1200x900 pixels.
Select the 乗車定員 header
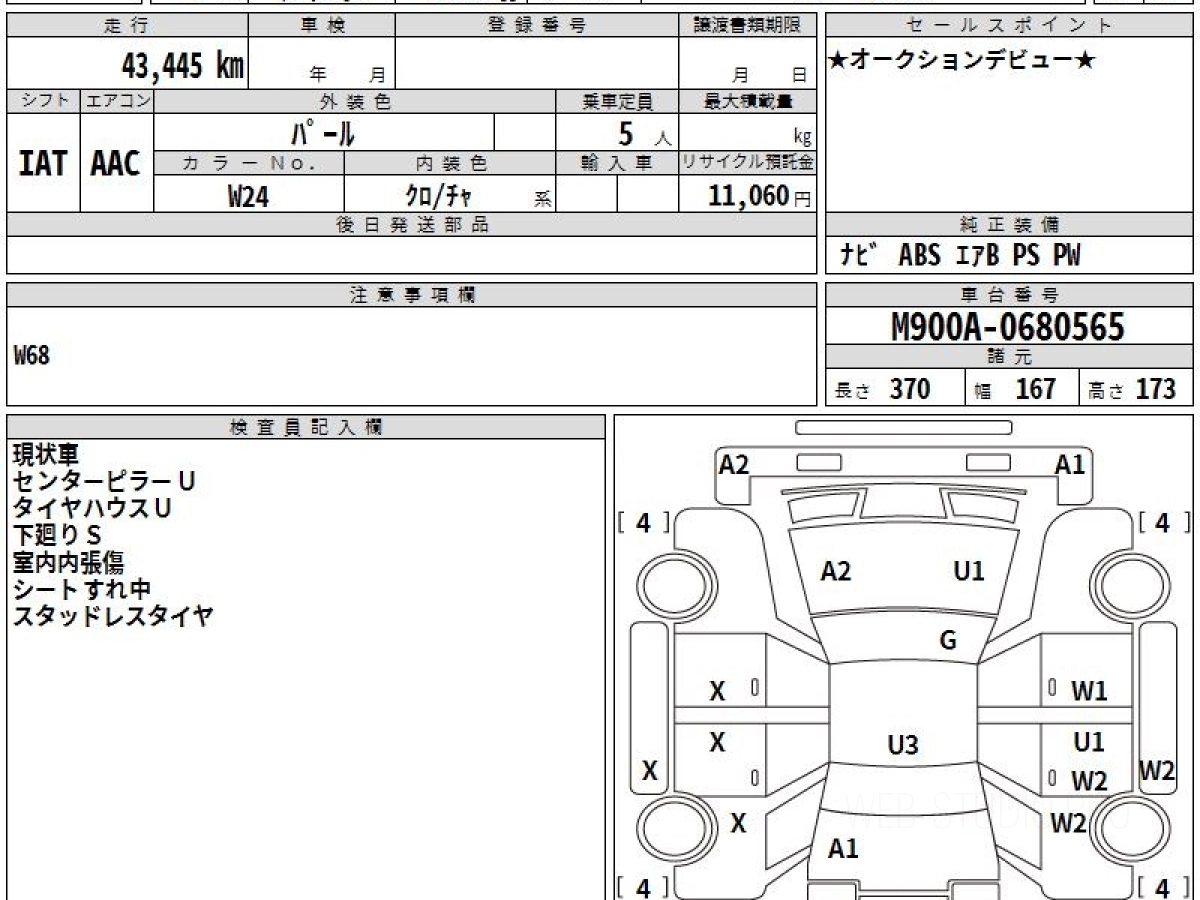click(x=617, y=101)
